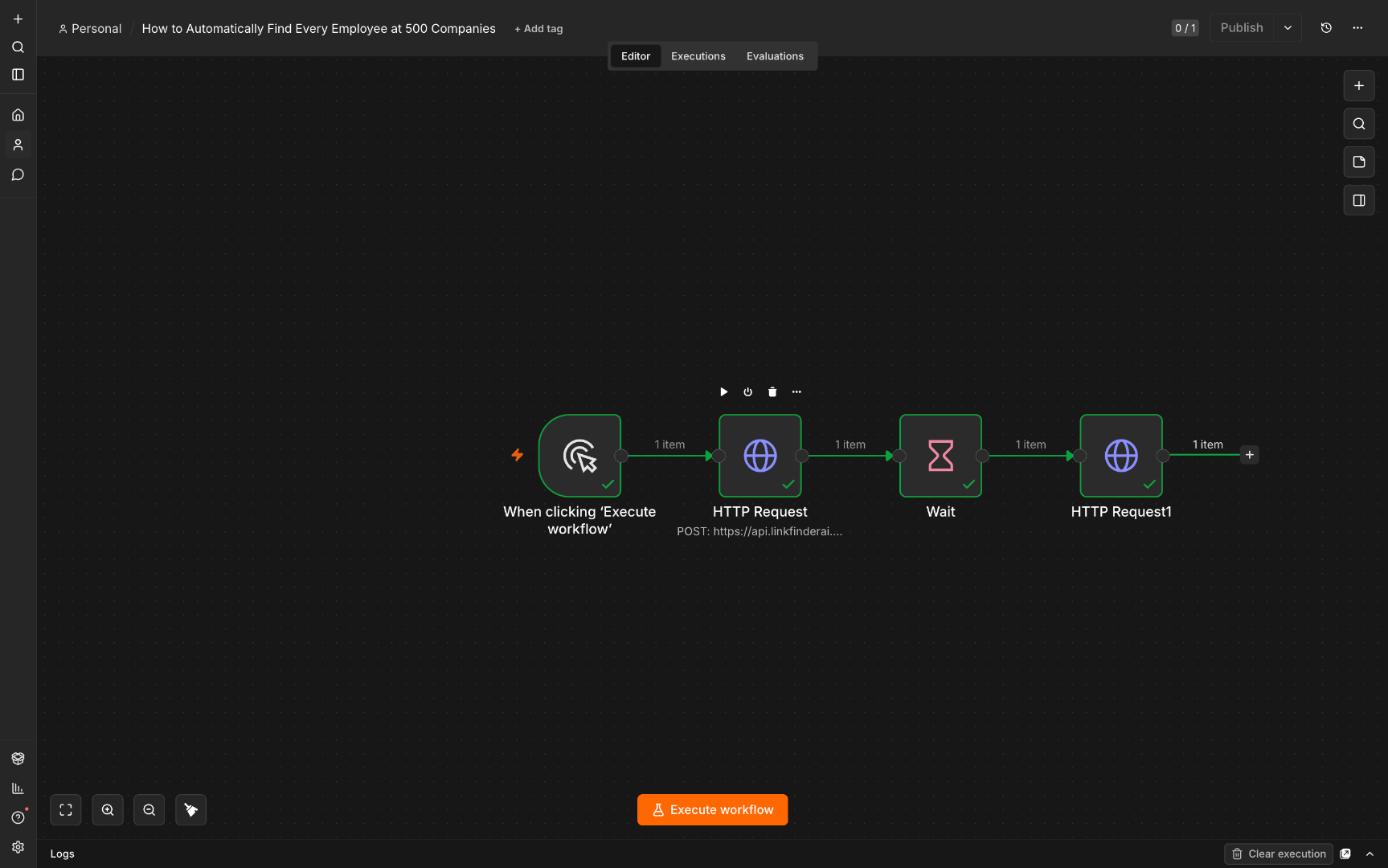Screen dimensions: 1388x868
Task: Click the '1 item' label between Wait and HTTP Request1
Action: (1030, 444)
